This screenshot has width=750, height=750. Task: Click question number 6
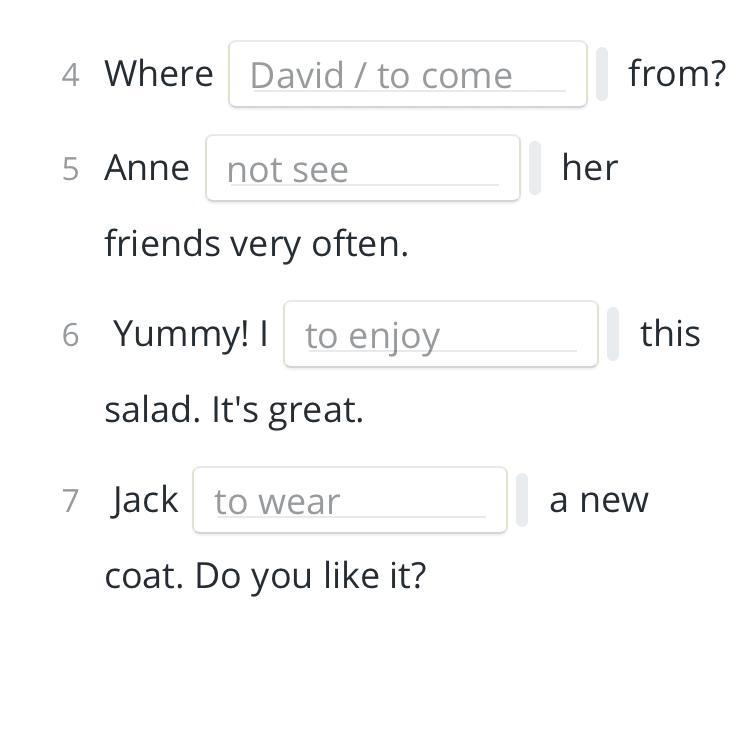click(70, 334)
